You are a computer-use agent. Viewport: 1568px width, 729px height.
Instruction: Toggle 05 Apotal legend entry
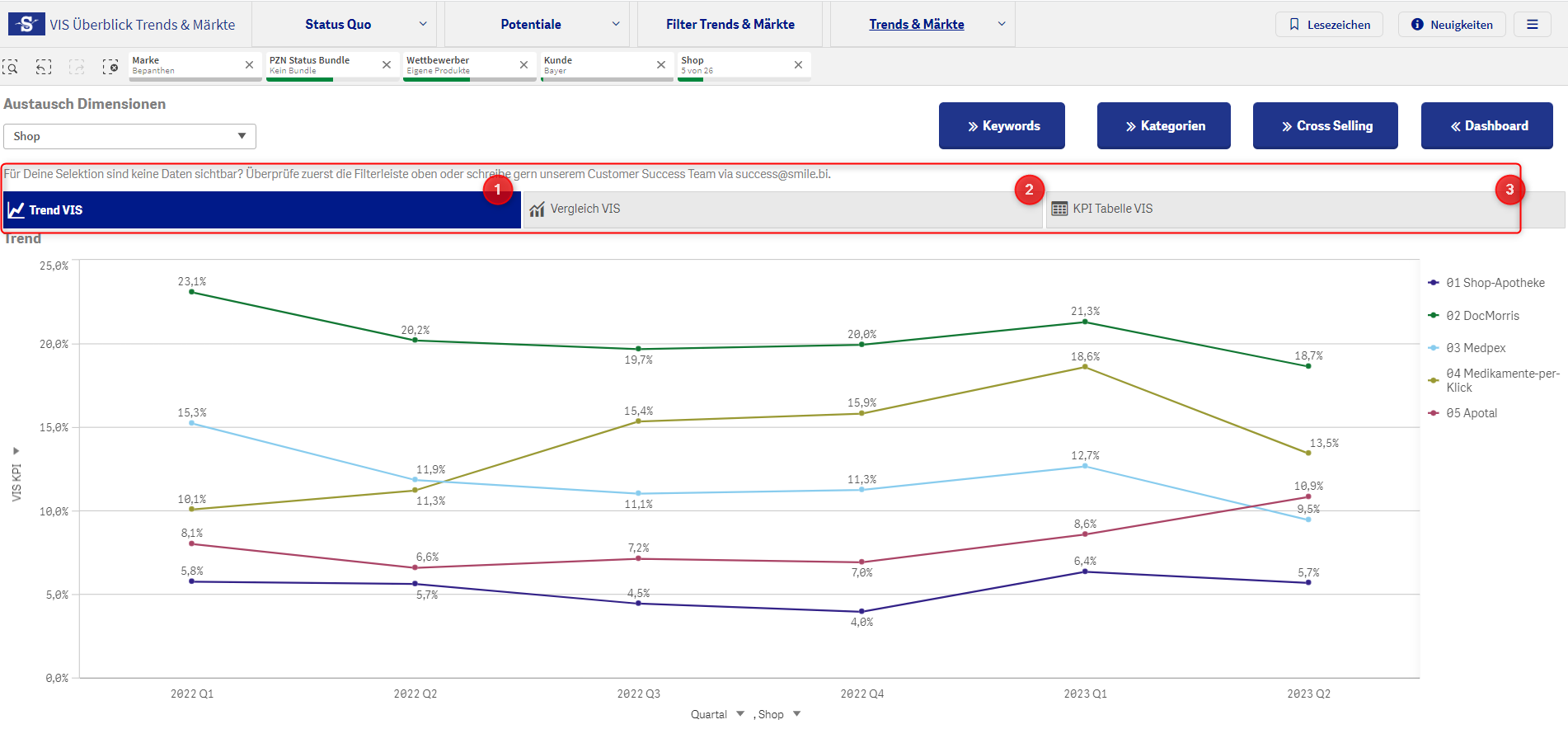click(1471, 413)
